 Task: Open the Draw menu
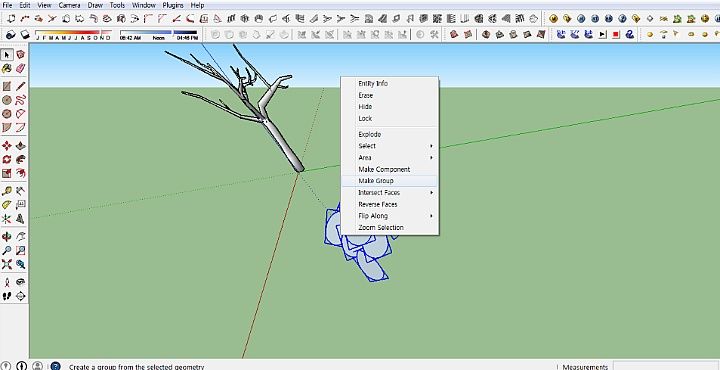(x=95, y=5)
